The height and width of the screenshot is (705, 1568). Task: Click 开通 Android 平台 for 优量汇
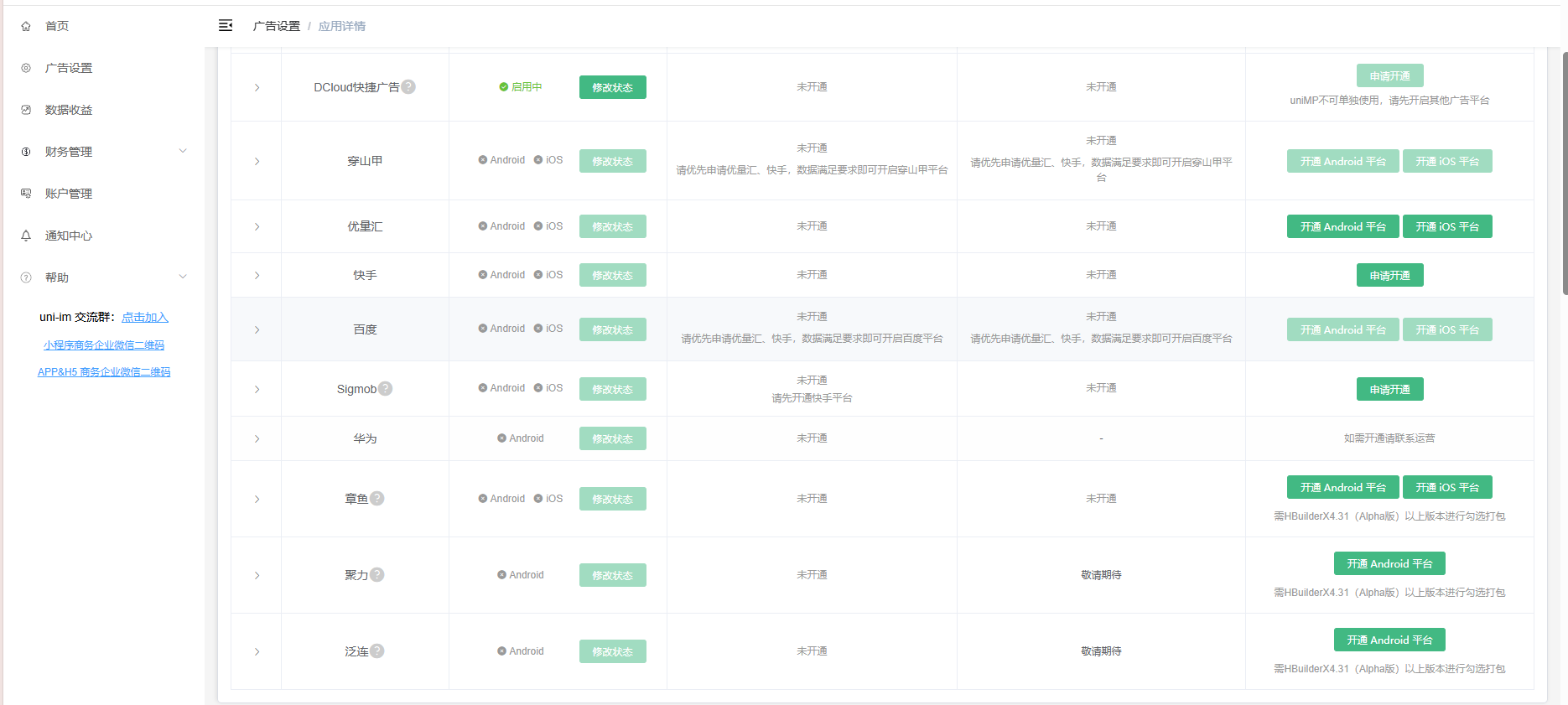point(1343,226)
